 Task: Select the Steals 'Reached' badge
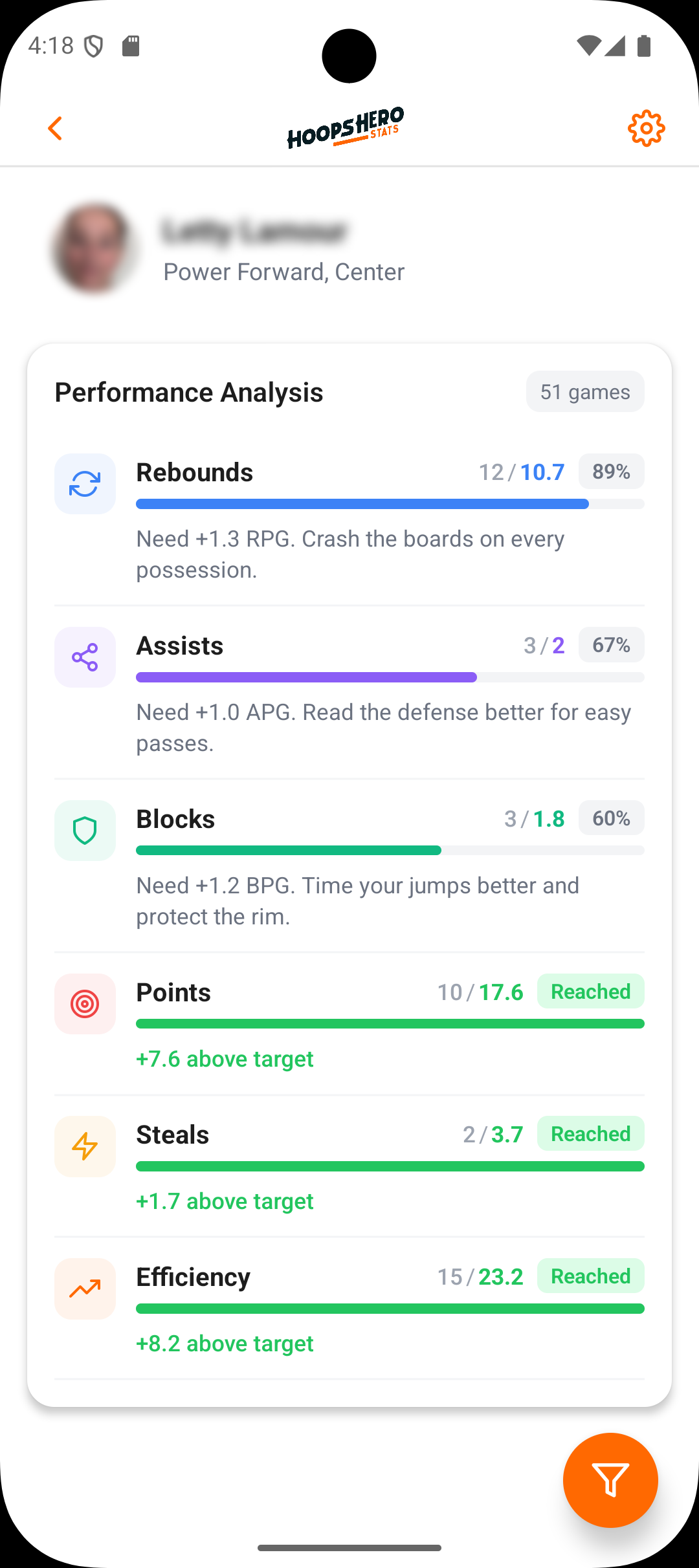point(590,1133)
